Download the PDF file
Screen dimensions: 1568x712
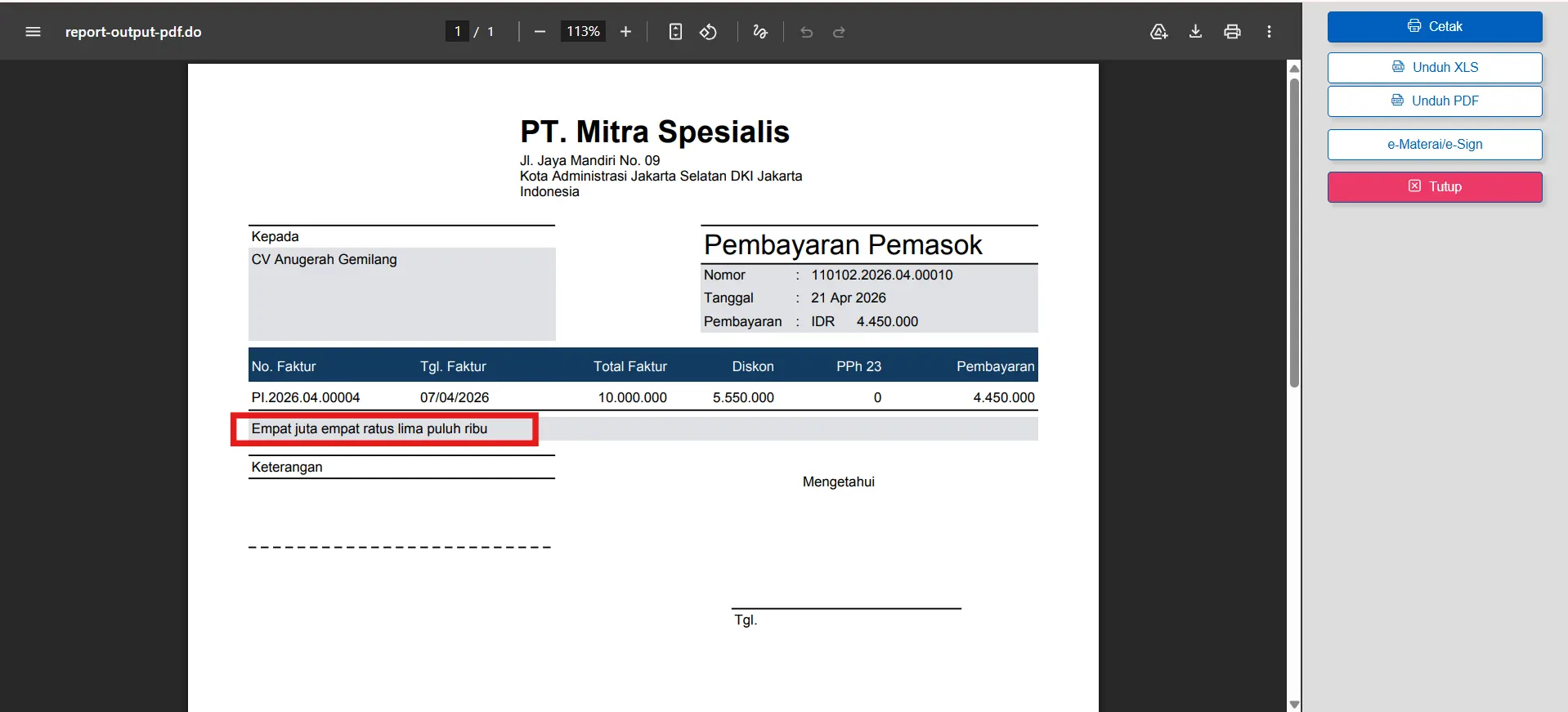pyautogui.click(x=1195, y=32)
